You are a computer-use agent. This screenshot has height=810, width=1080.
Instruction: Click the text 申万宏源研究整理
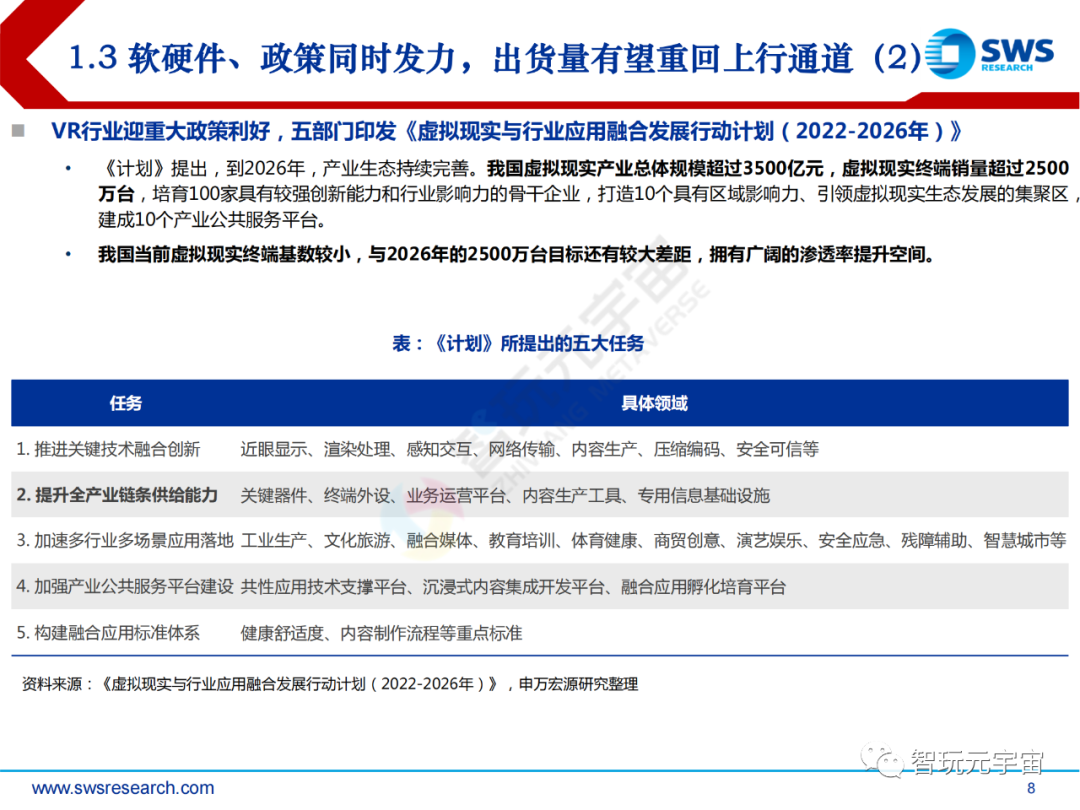[x=579, y=684]
